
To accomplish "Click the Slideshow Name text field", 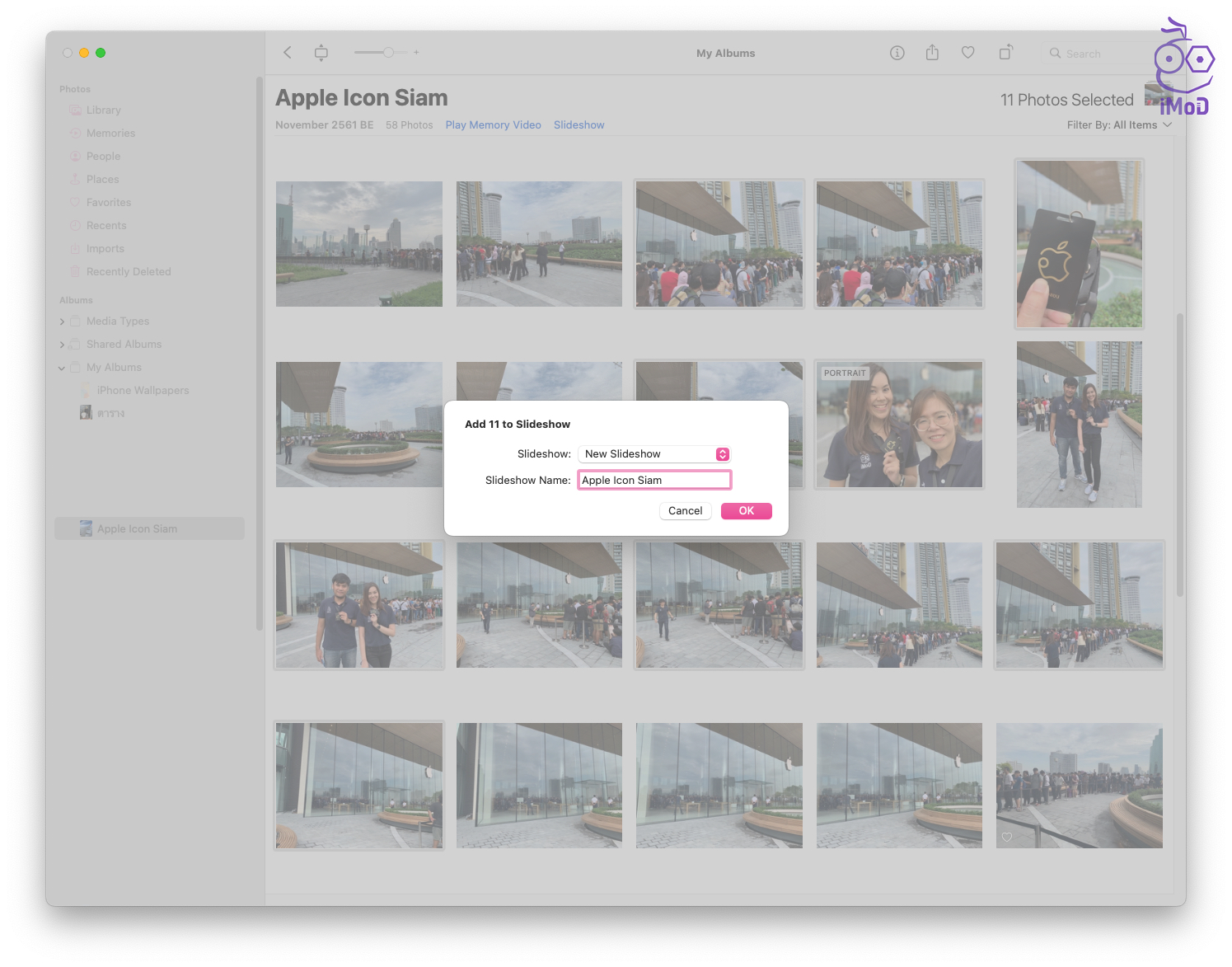I will pyautogui.click(x=654, y=480).
